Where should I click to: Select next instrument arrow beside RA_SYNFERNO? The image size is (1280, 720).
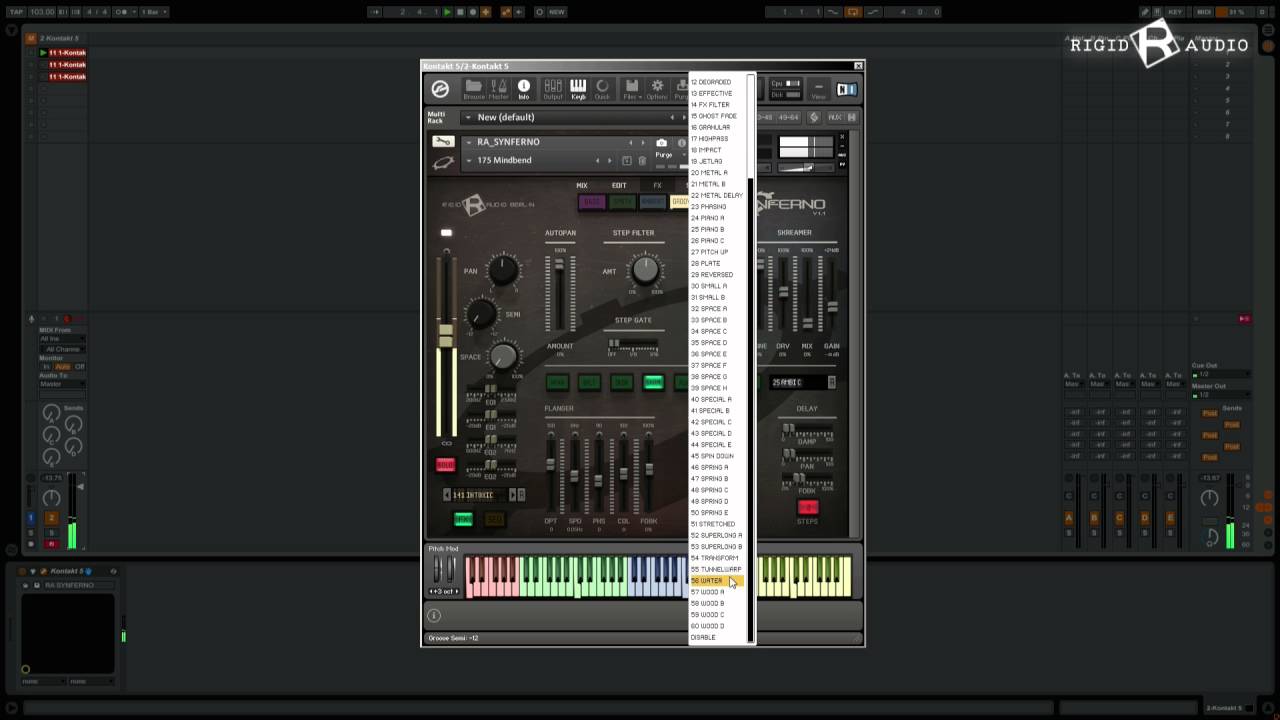(x=642, y=142)
